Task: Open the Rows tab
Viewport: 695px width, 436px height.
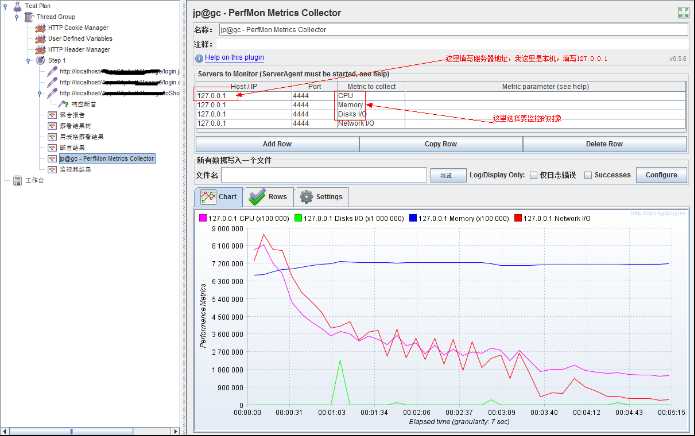Action: coord(268,197)
